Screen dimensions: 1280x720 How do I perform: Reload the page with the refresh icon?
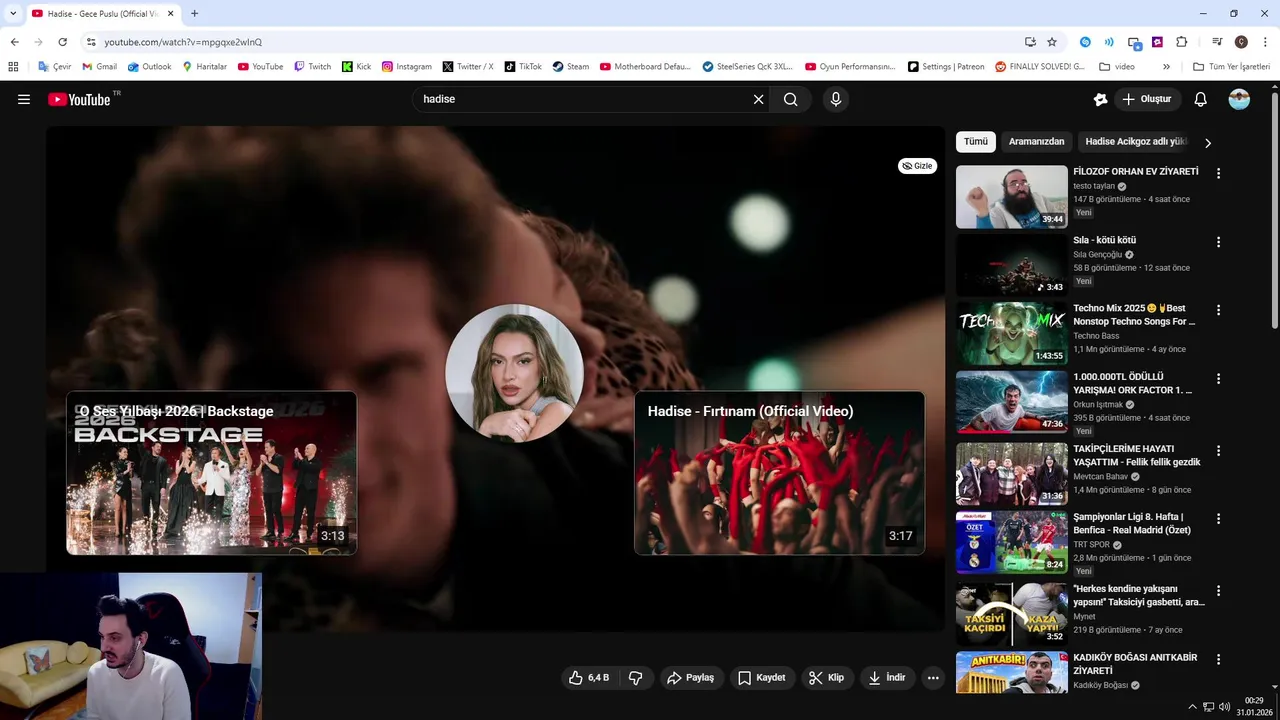pyautogui.click(x=62, y=42)
